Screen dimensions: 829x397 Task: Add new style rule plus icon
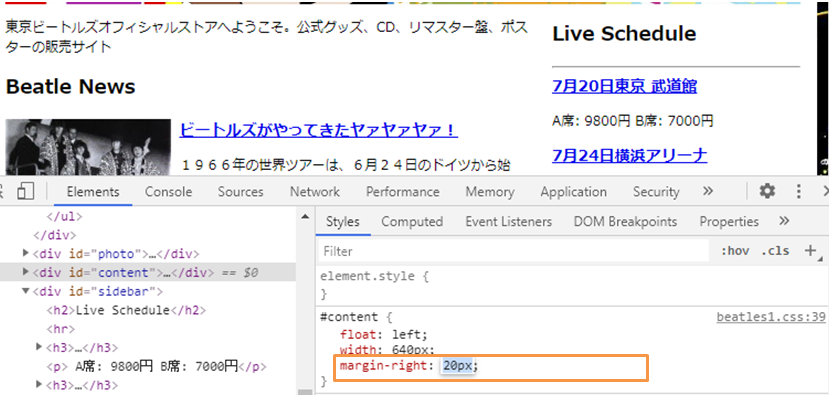(x=810, y=251)
